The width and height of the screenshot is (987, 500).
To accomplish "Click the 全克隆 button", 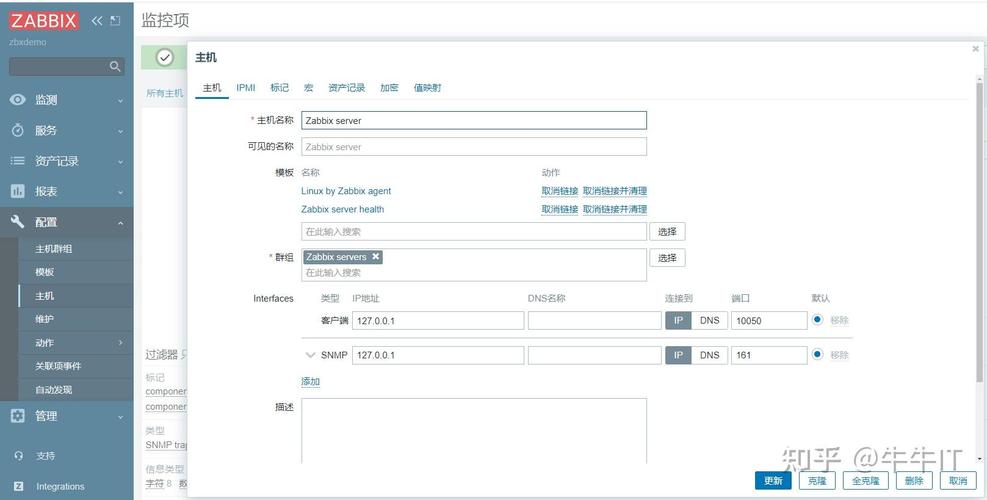I will pyautogui.click(x=866, y=480).
